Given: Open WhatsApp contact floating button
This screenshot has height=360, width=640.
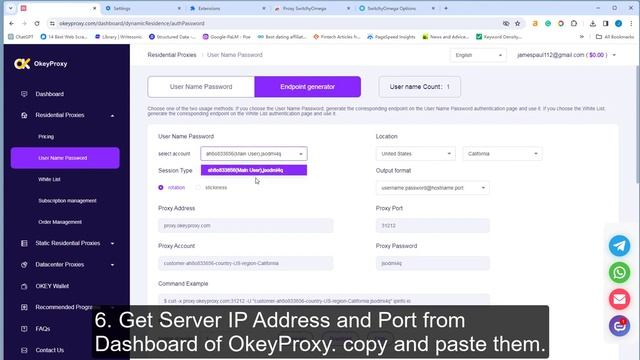Looking at the screenshot, I should coord(619,272).
